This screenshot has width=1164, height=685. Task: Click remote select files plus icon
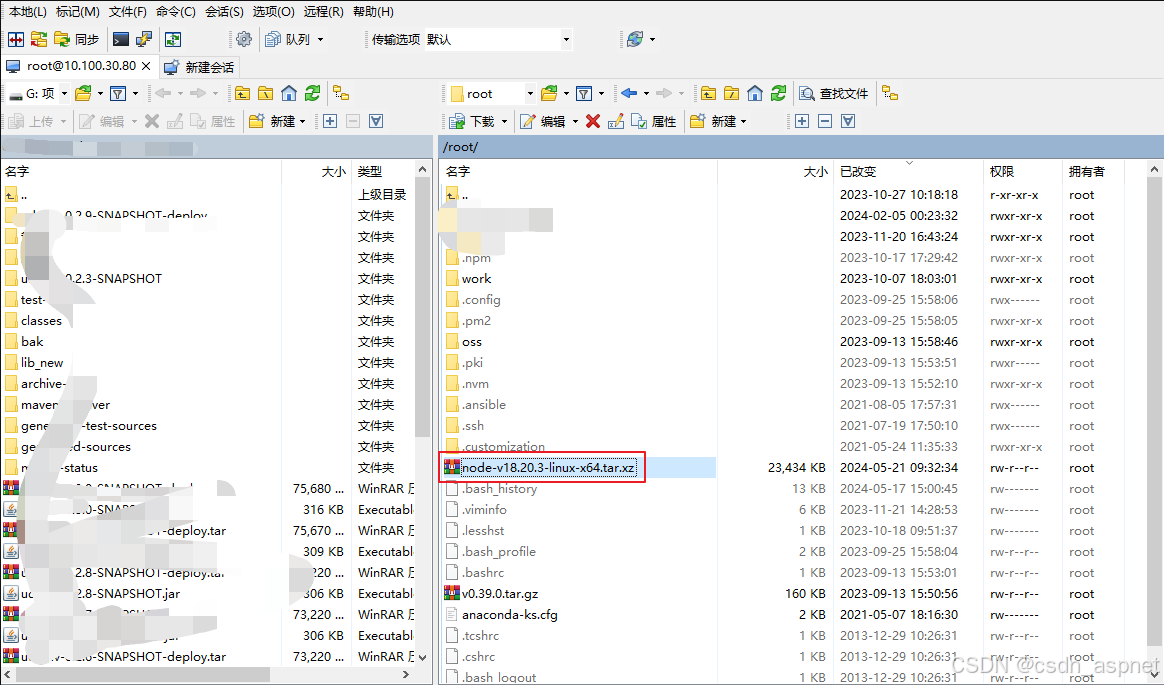click(802, 121)
